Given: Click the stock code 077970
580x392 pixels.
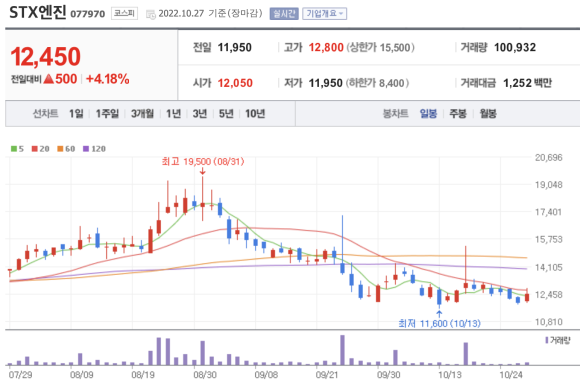Looking at the screenshot, I should 88,14.
